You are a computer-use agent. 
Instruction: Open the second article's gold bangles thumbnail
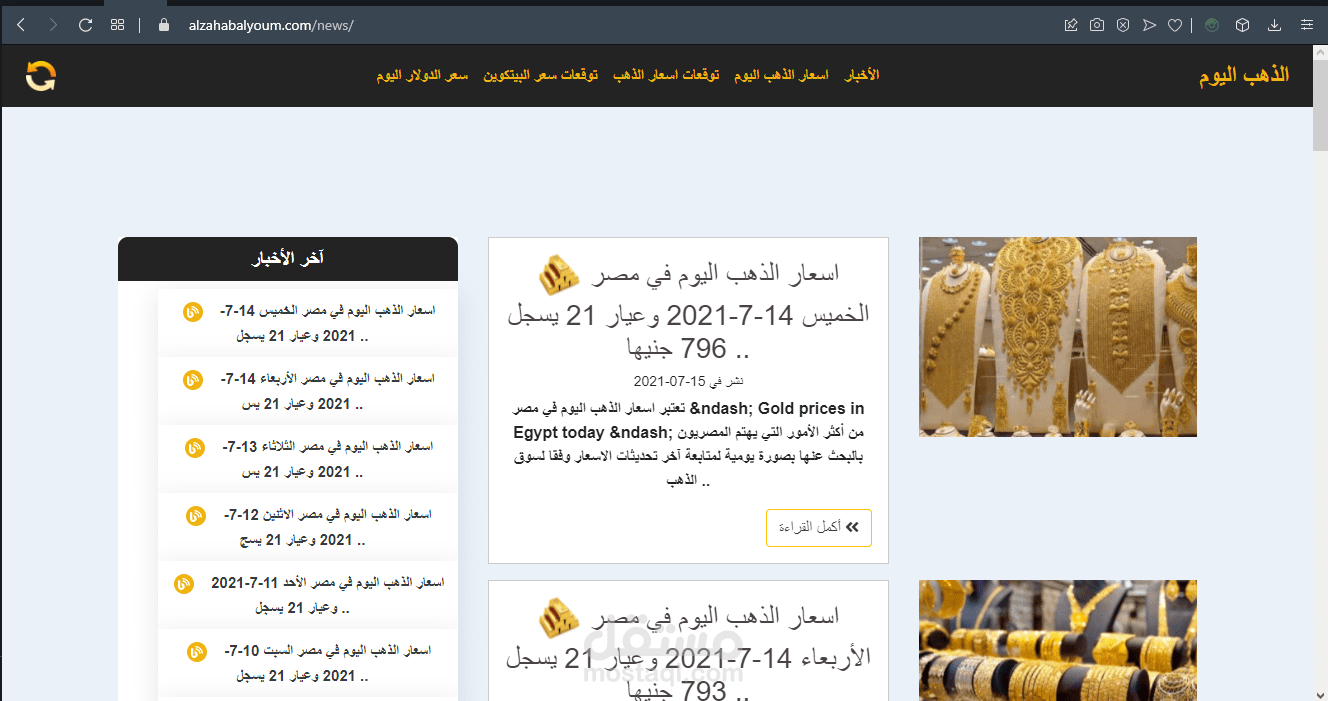(1058, 640)
